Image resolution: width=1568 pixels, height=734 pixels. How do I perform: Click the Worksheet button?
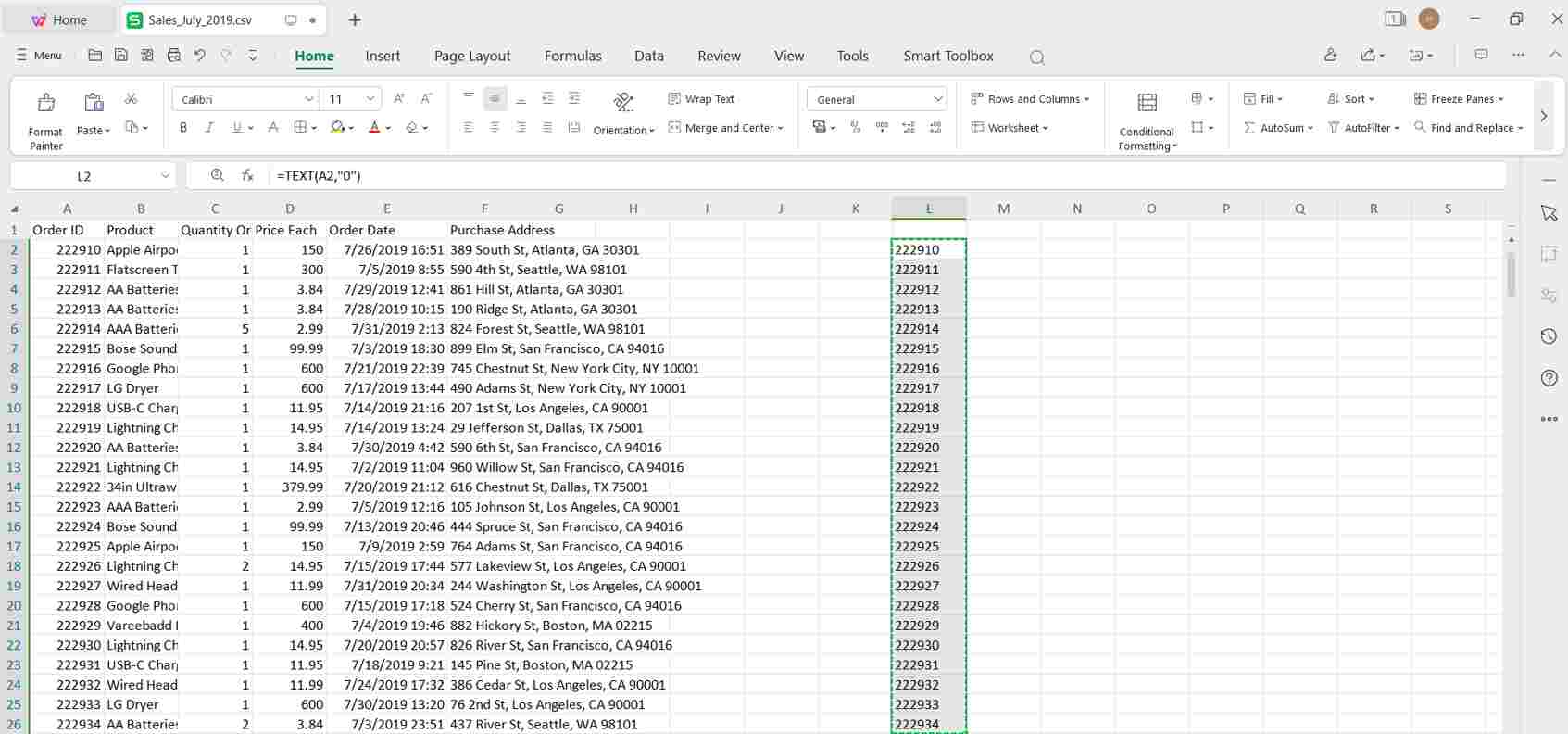point(1010,128)
